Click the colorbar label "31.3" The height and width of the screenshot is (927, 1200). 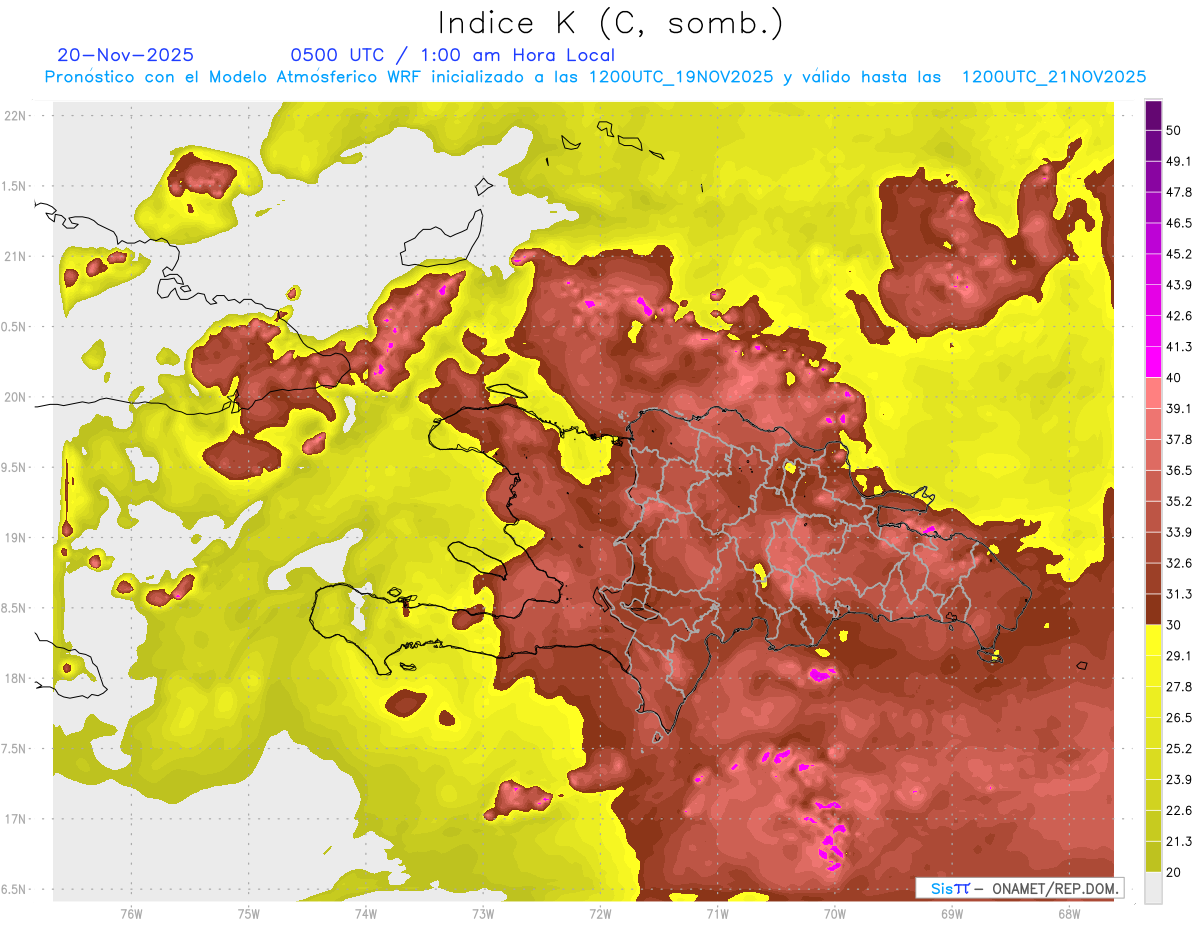(1179, 594)
